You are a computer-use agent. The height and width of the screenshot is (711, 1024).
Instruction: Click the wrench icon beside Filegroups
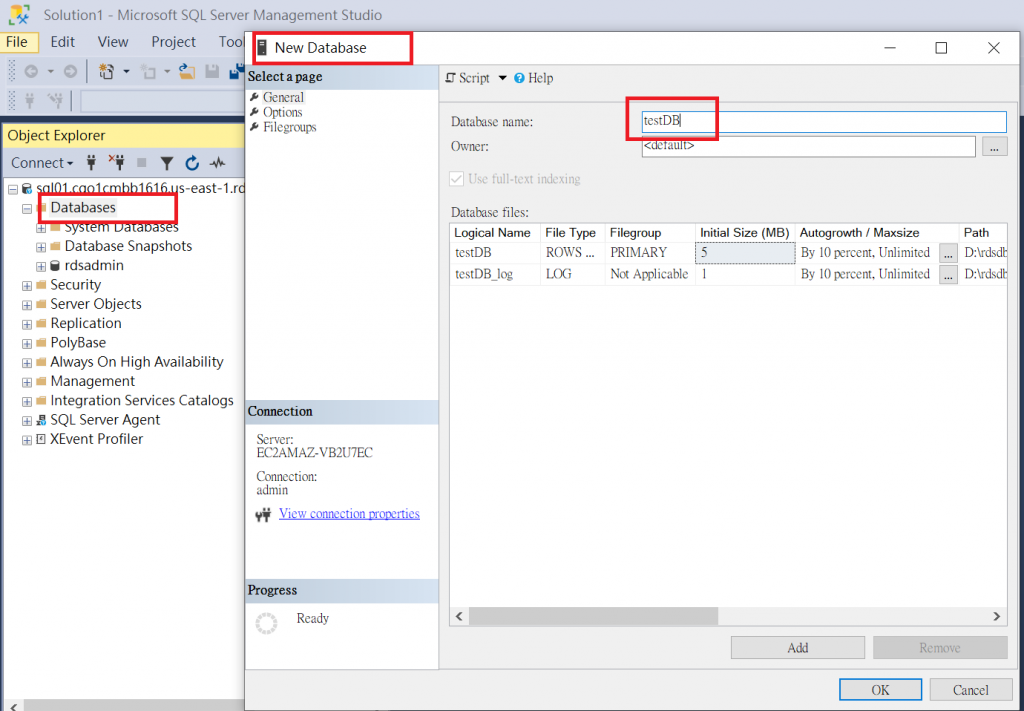[255, 127]
